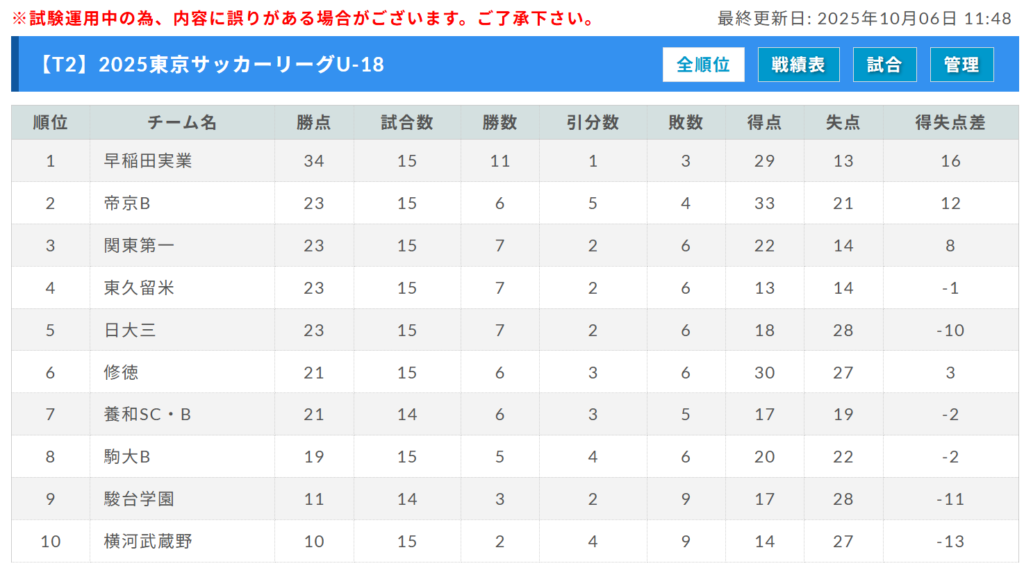
Task: Select team 養和SC・B
Action: (147, 414)
